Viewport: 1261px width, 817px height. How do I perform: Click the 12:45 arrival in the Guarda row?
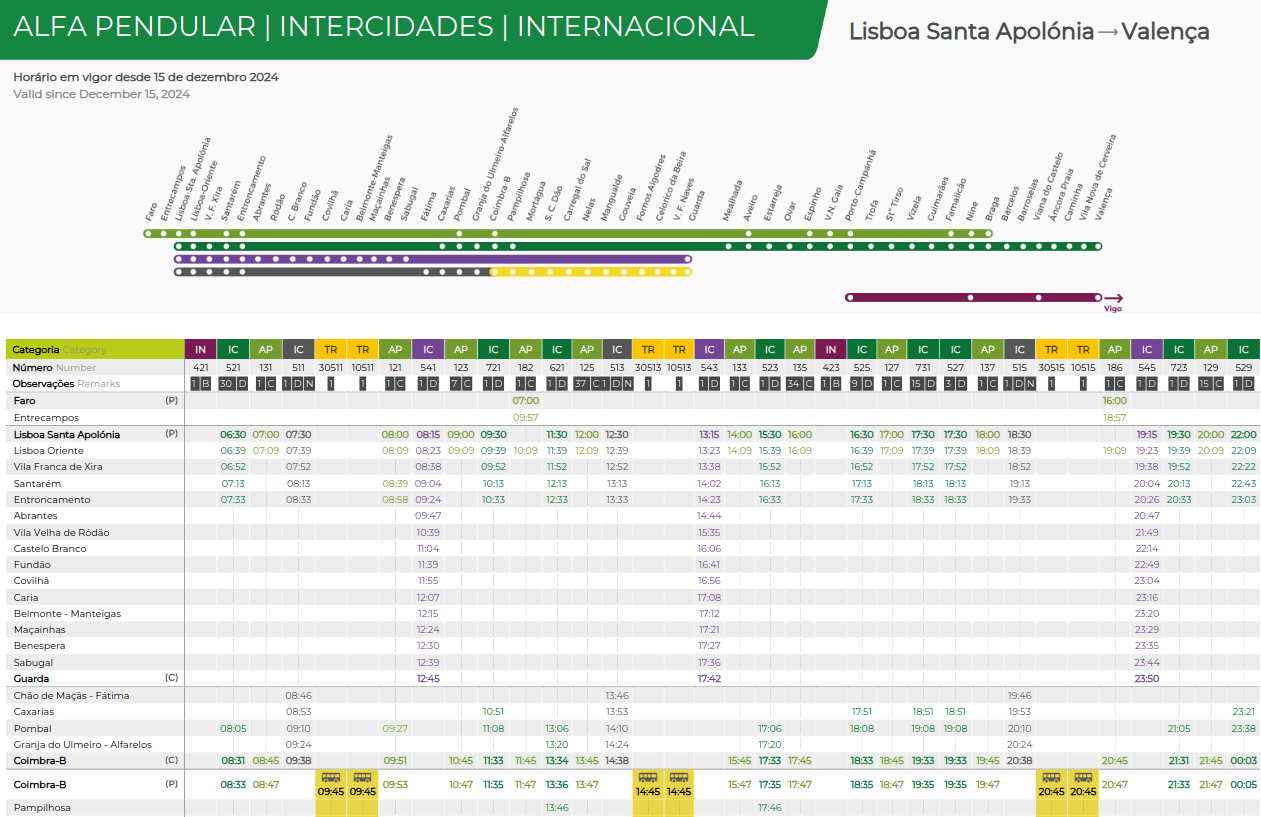[x=428, y=678]
